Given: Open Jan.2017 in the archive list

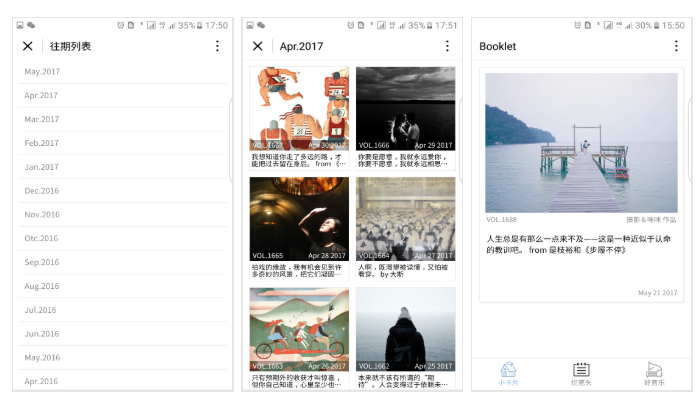Looking at the screenshot, I should (122, 167).
